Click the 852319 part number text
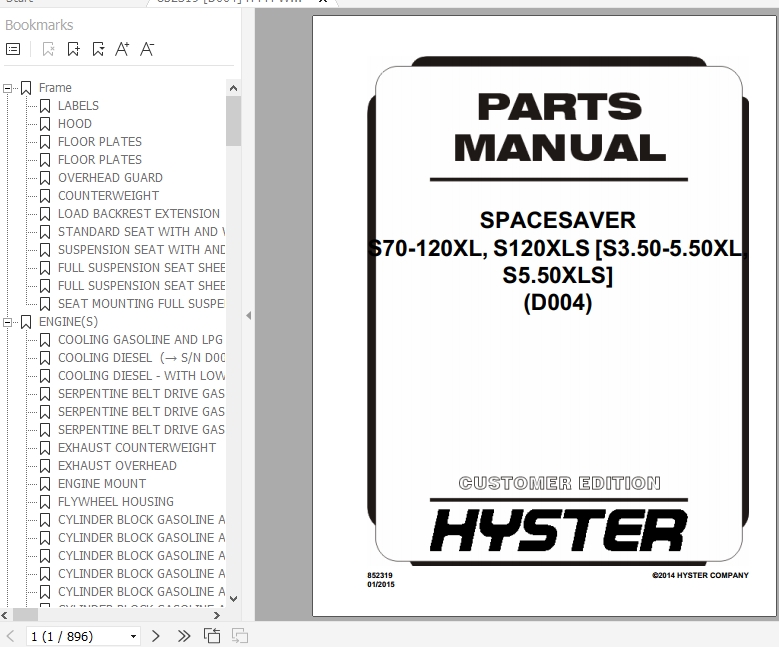 [x=380, y=575]
